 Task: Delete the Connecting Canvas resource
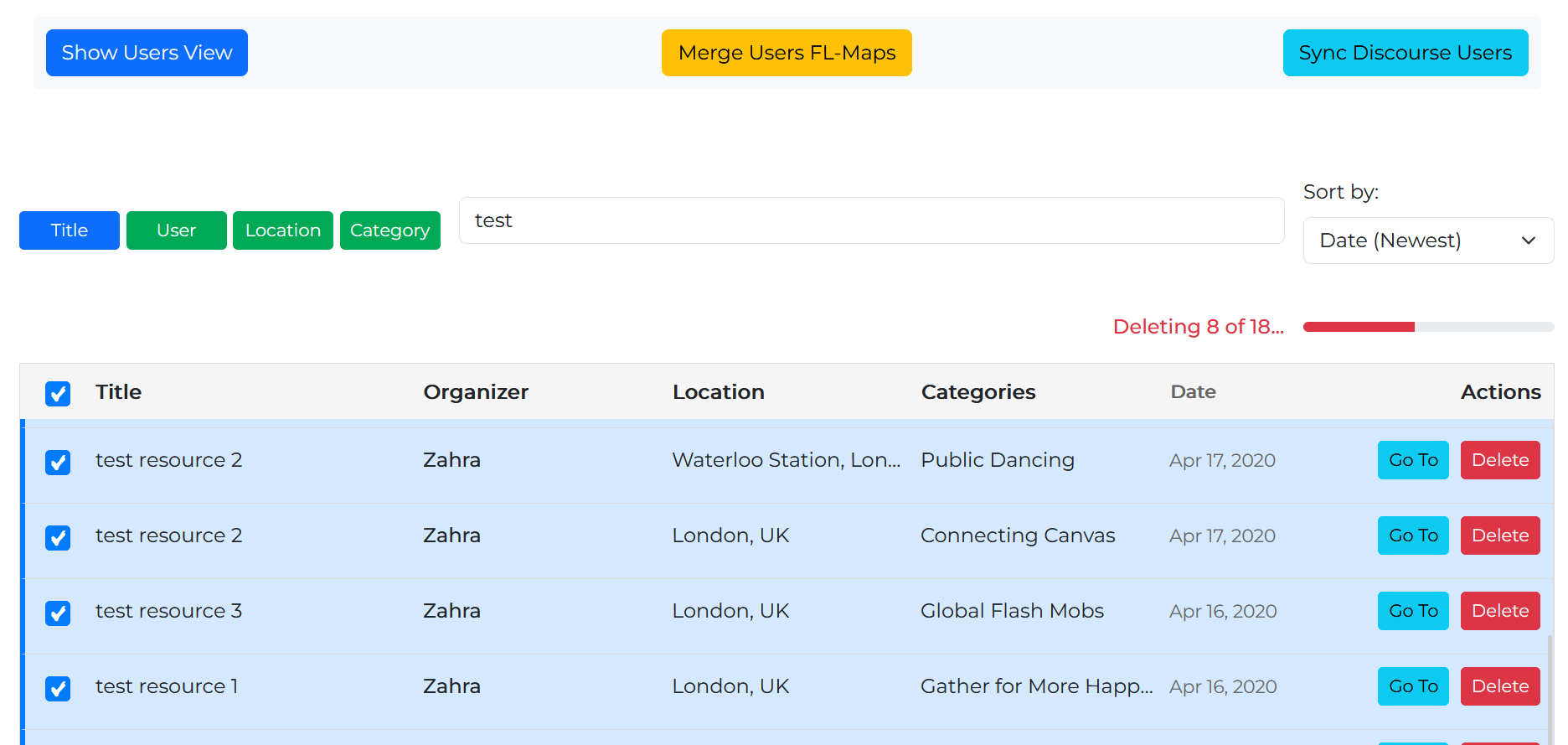pos(1499,535)
